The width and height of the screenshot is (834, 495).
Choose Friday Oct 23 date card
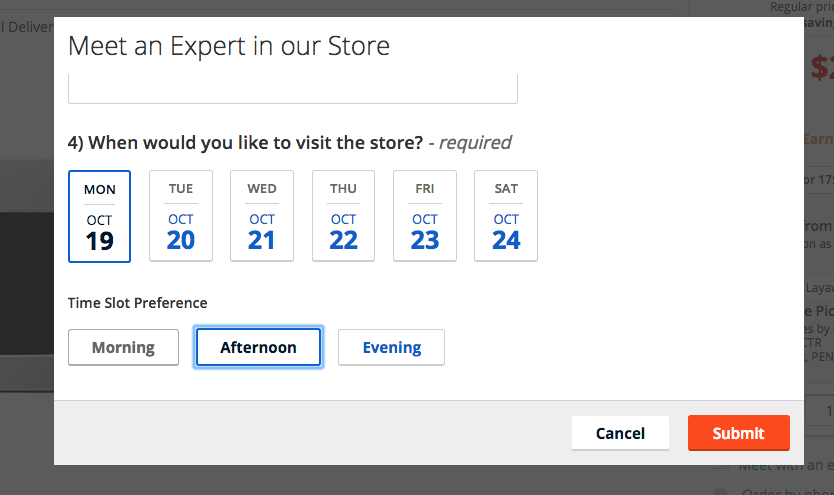click(x=424, y=216)
